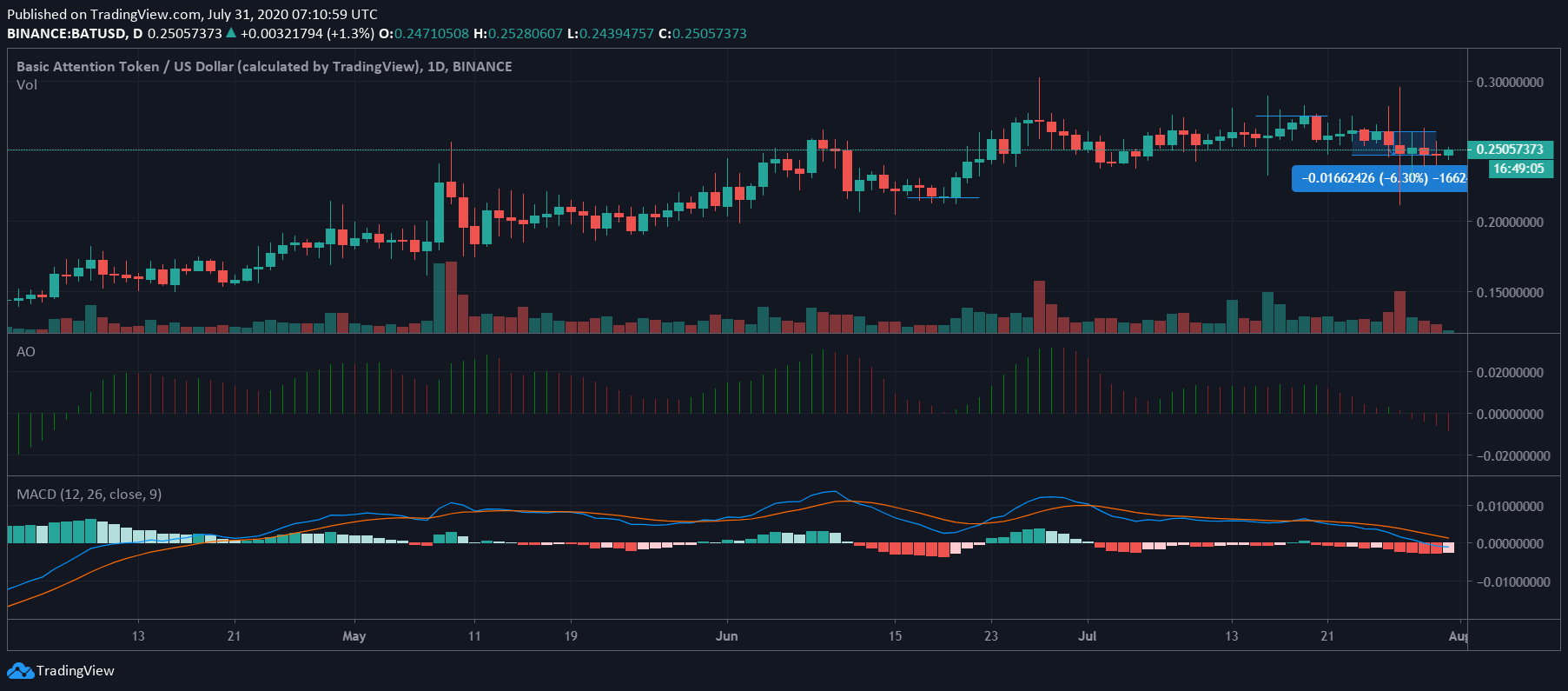Click the current price label 0.25057373

[1510, 149]
